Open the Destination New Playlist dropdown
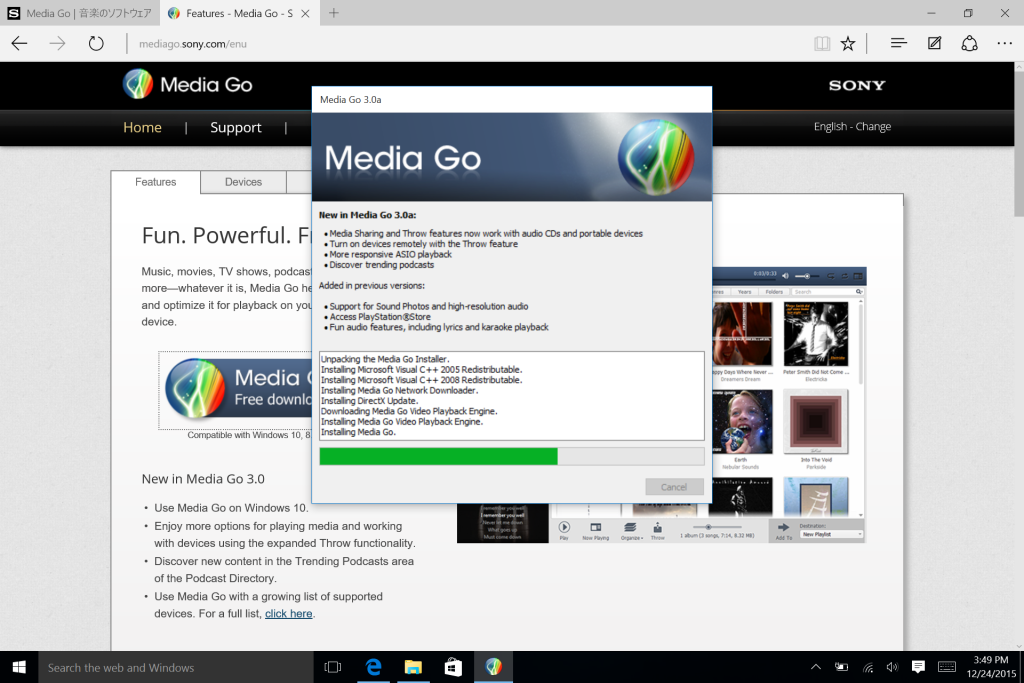 click(x=832, y=534)
